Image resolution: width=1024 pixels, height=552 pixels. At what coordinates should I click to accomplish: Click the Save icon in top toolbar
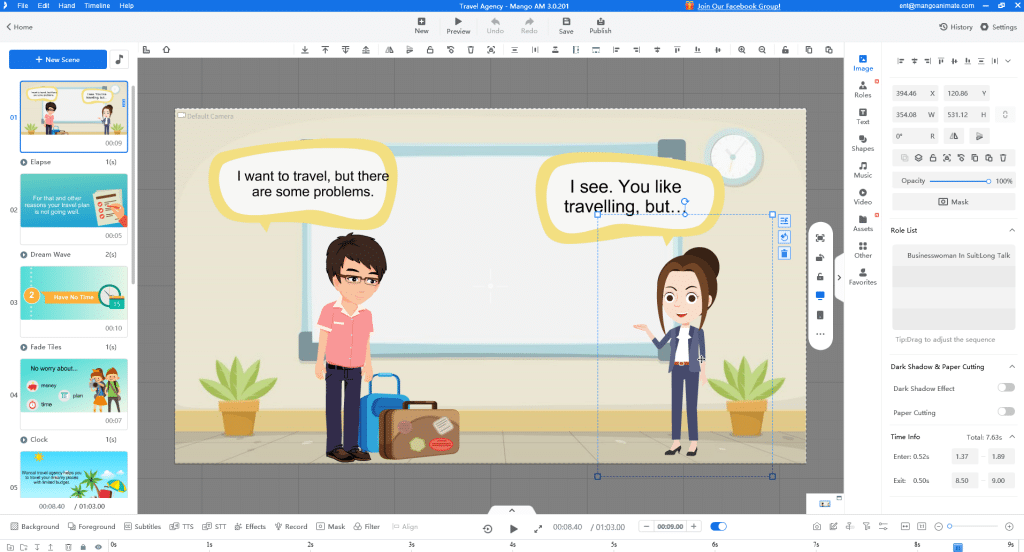(566, 21)
